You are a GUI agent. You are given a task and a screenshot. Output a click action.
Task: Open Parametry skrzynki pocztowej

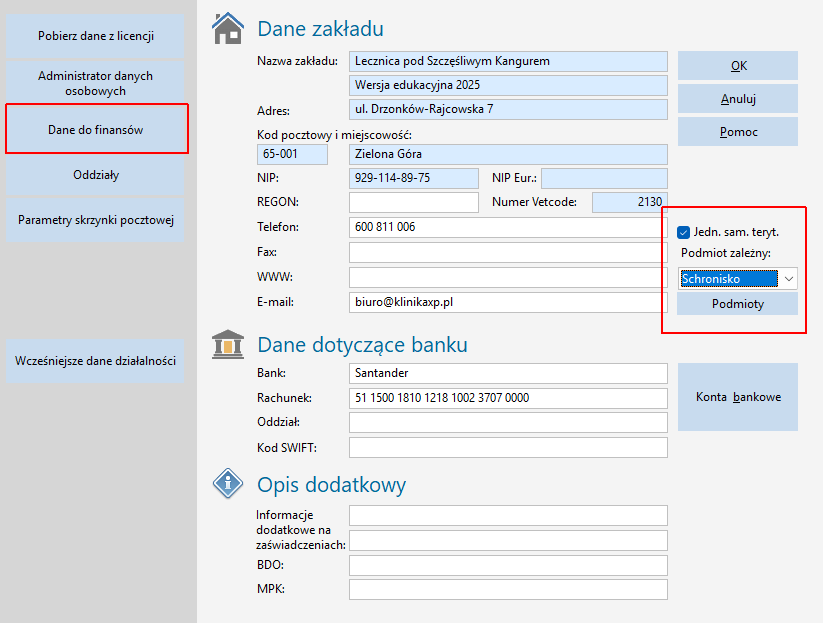[x=96, y=220]
